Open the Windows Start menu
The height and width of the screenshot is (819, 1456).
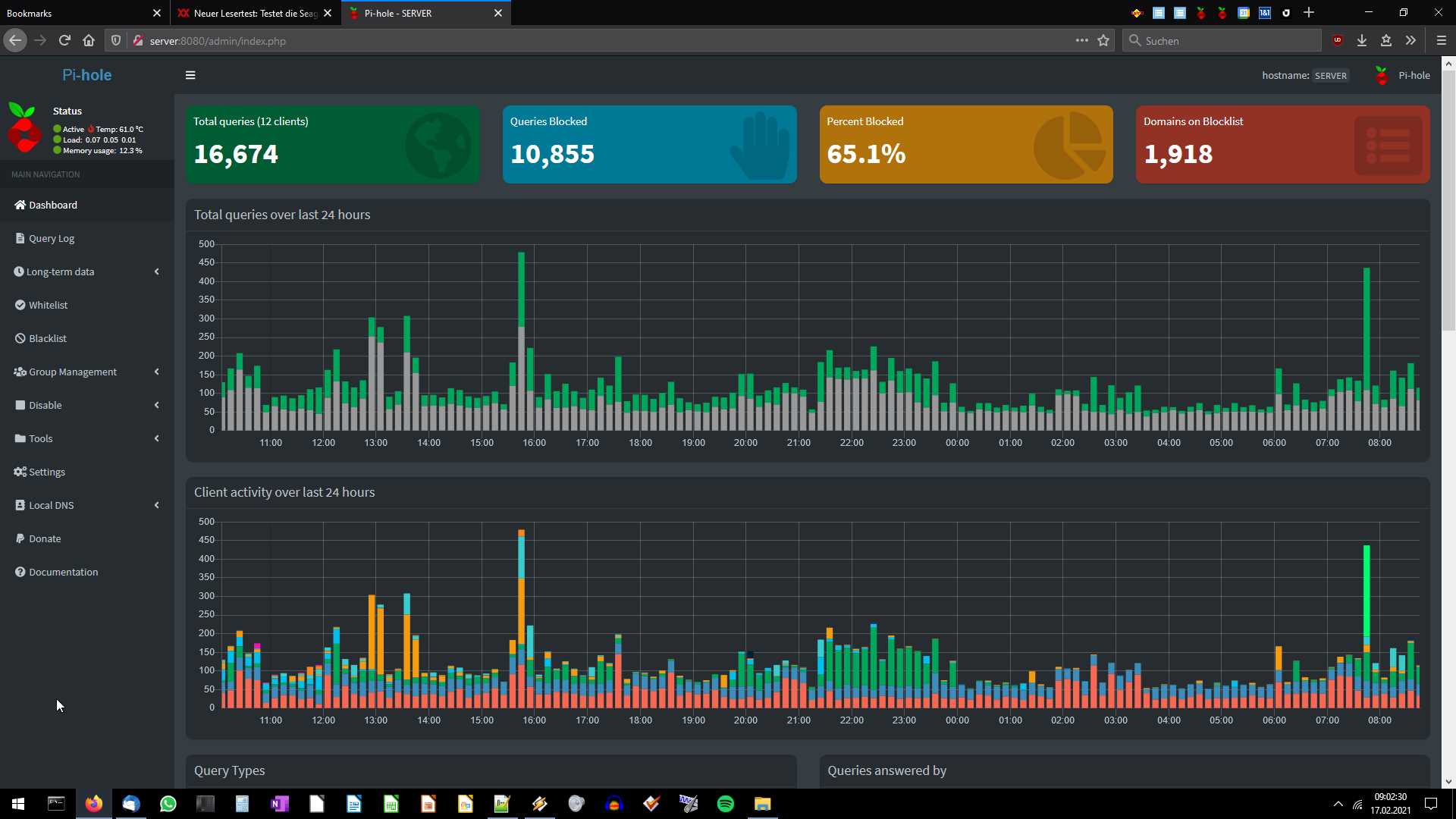18,804
